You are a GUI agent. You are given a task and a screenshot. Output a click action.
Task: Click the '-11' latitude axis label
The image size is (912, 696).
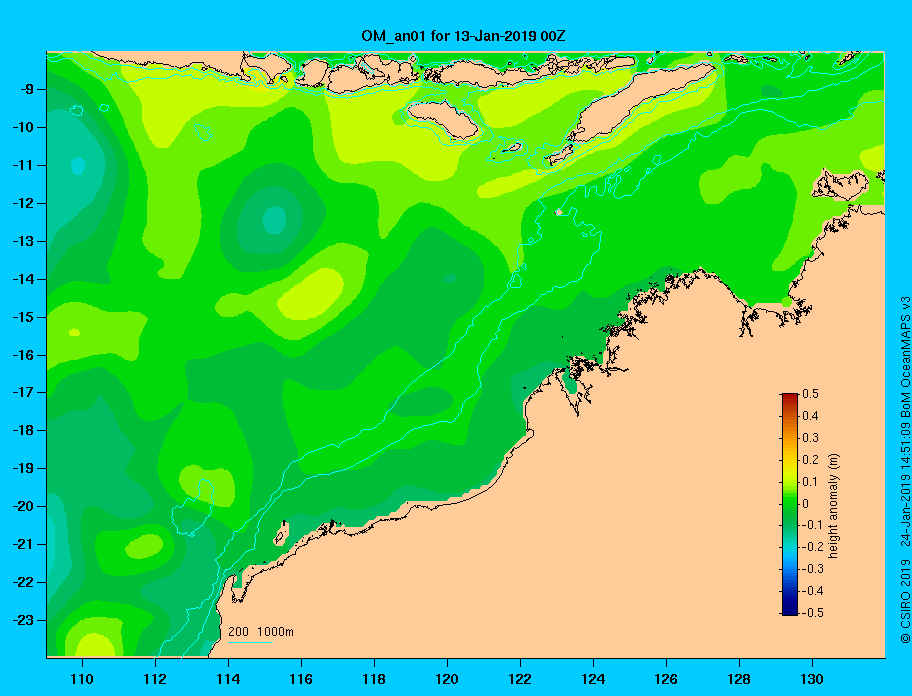(x=23, y=166)
